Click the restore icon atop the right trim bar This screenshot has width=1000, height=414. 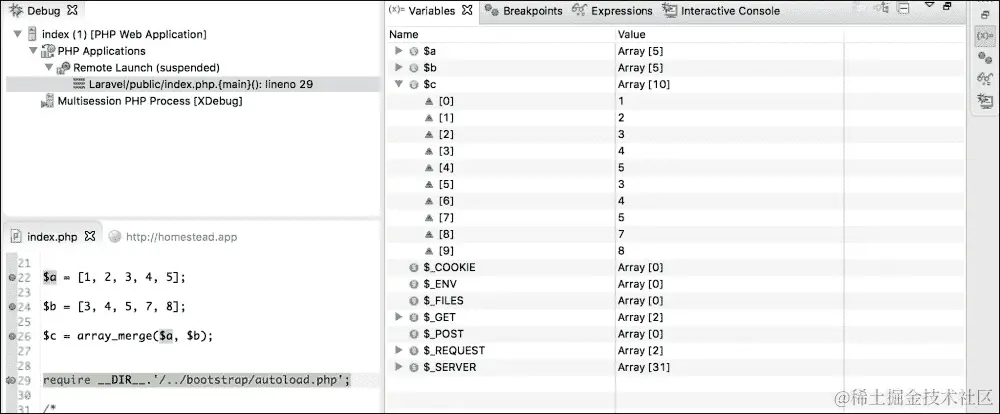(985, 15)
